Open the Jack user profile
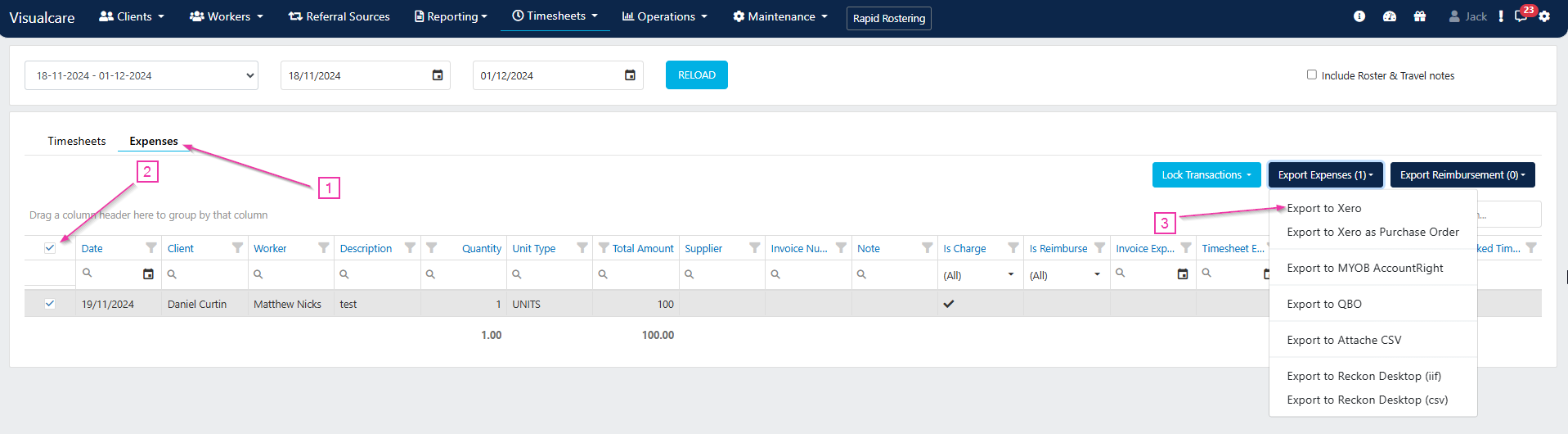 pos(1468,16)
